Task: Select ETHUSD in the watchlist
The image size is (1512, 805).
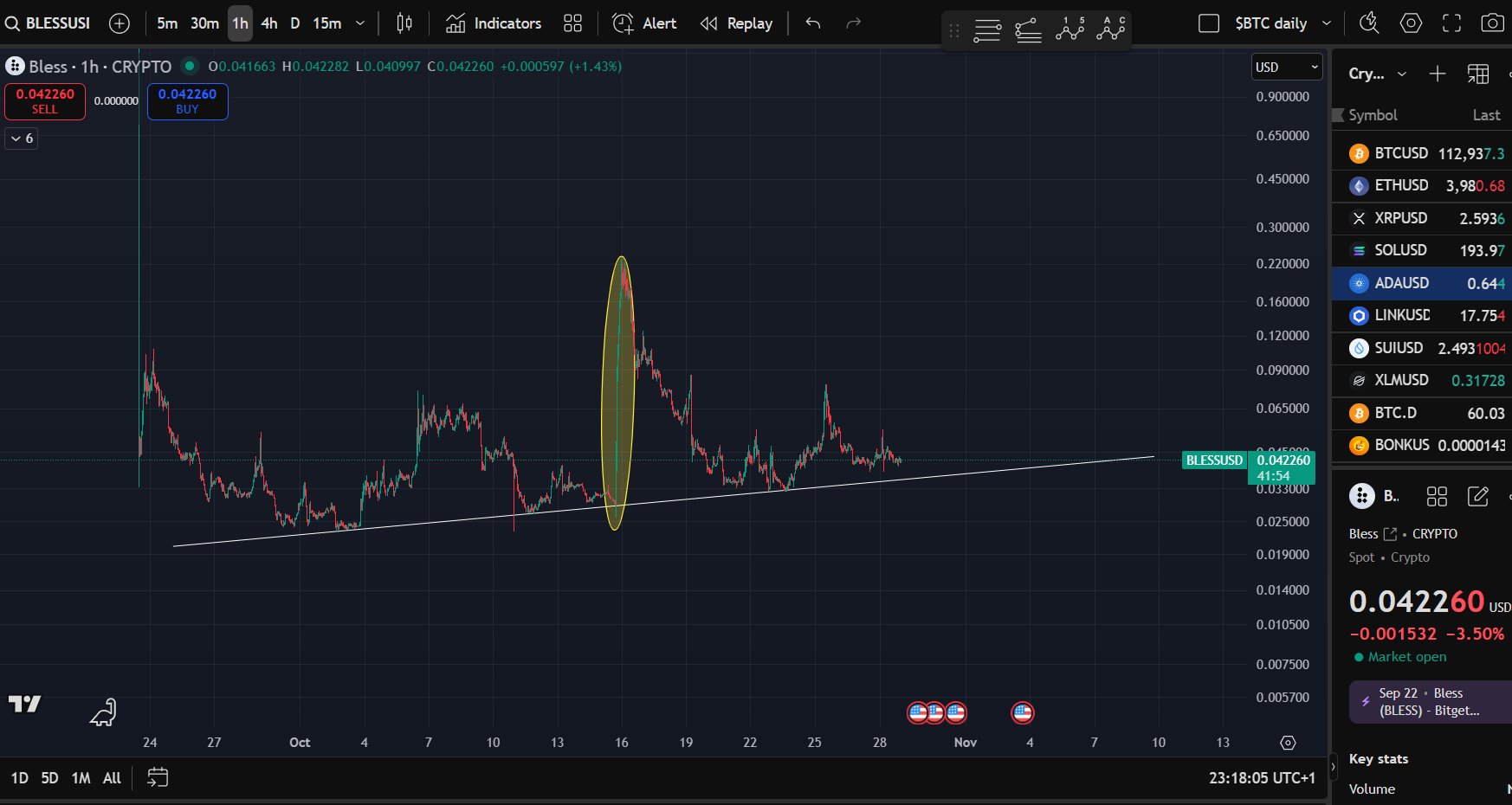Action: [1422, 185]
